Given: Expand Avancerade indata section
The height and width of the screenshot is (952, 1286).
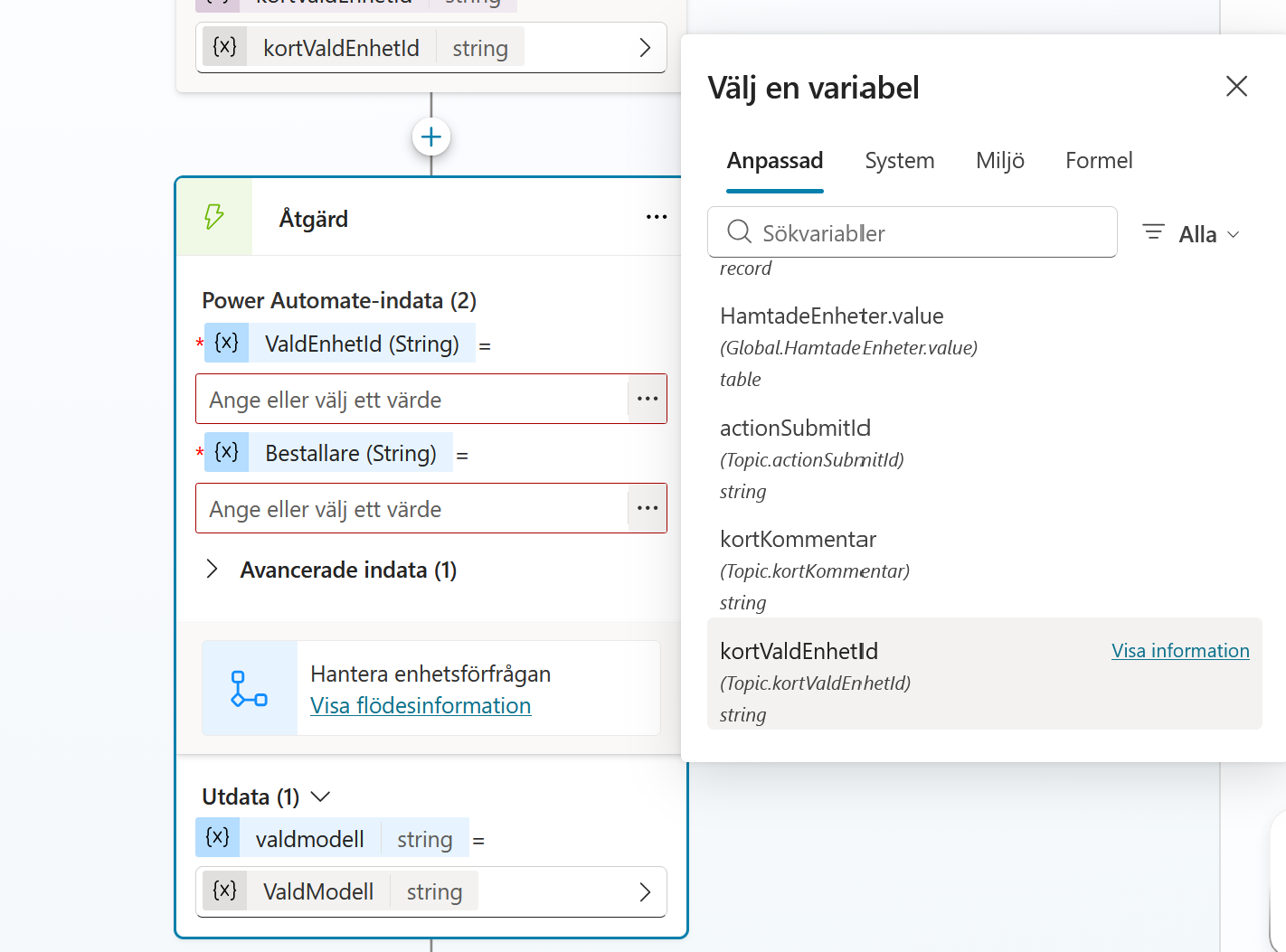Looking at the screenshot, I should coord(213,569).
